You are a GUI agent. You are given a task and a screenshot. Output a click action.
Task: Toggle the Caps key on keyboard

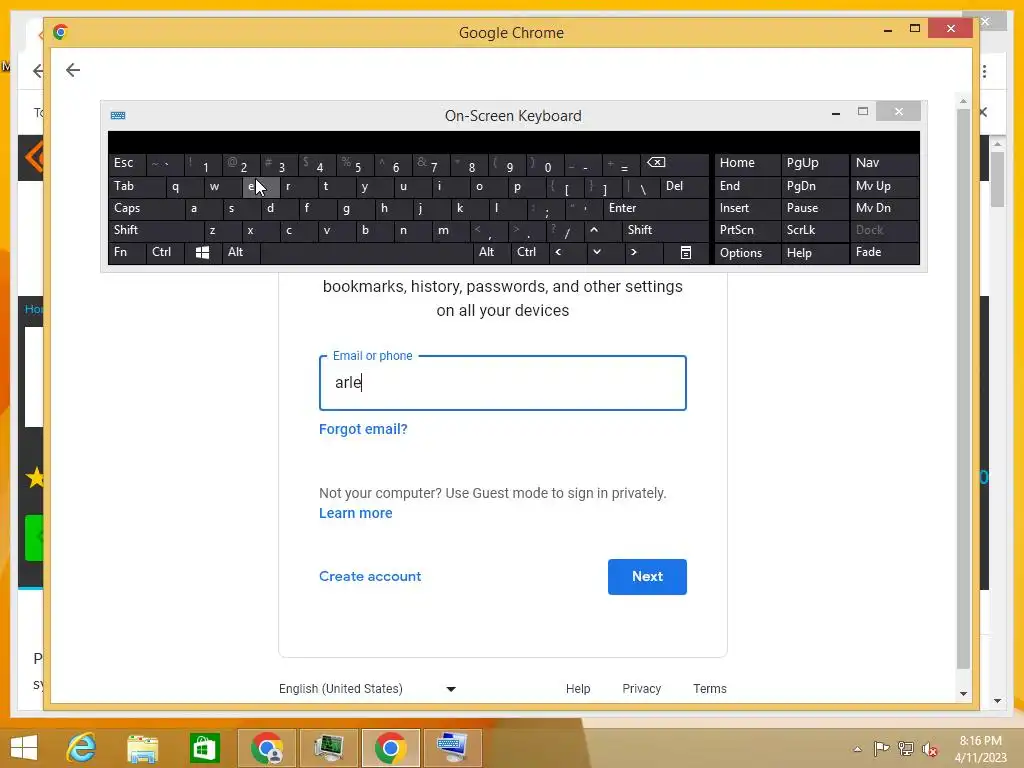click(146, 208)
